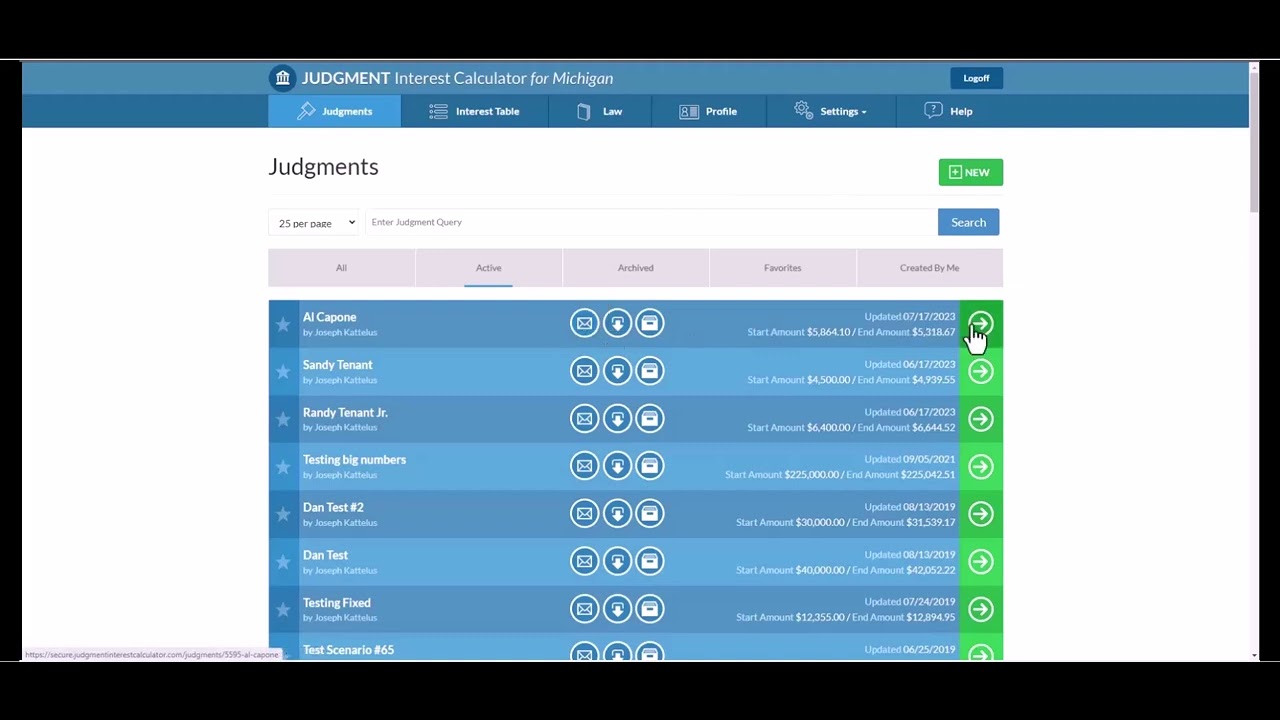Expand the Settings menu
The height and width of the screenshot is (720, 1280).
click(x=830, y=111)
